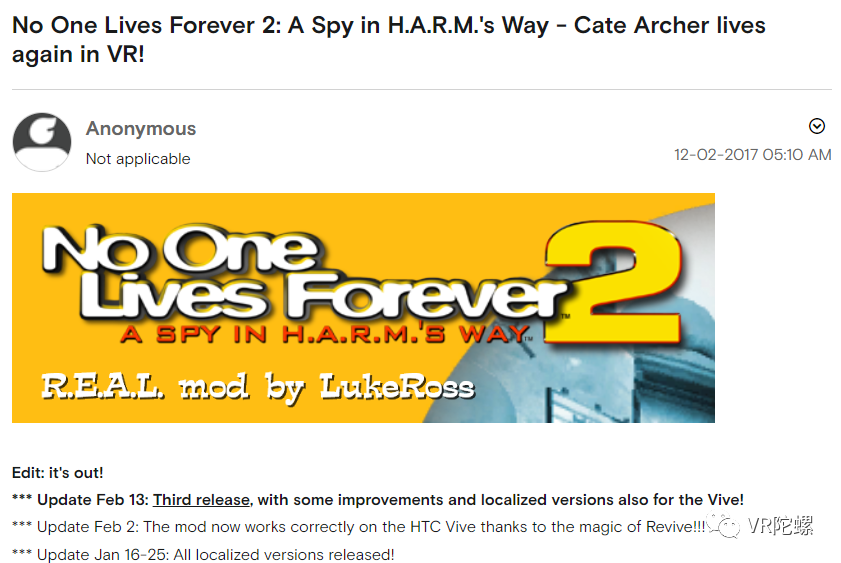
Task: Click the bold Update Feb 13 text
Action: [92, 500]
